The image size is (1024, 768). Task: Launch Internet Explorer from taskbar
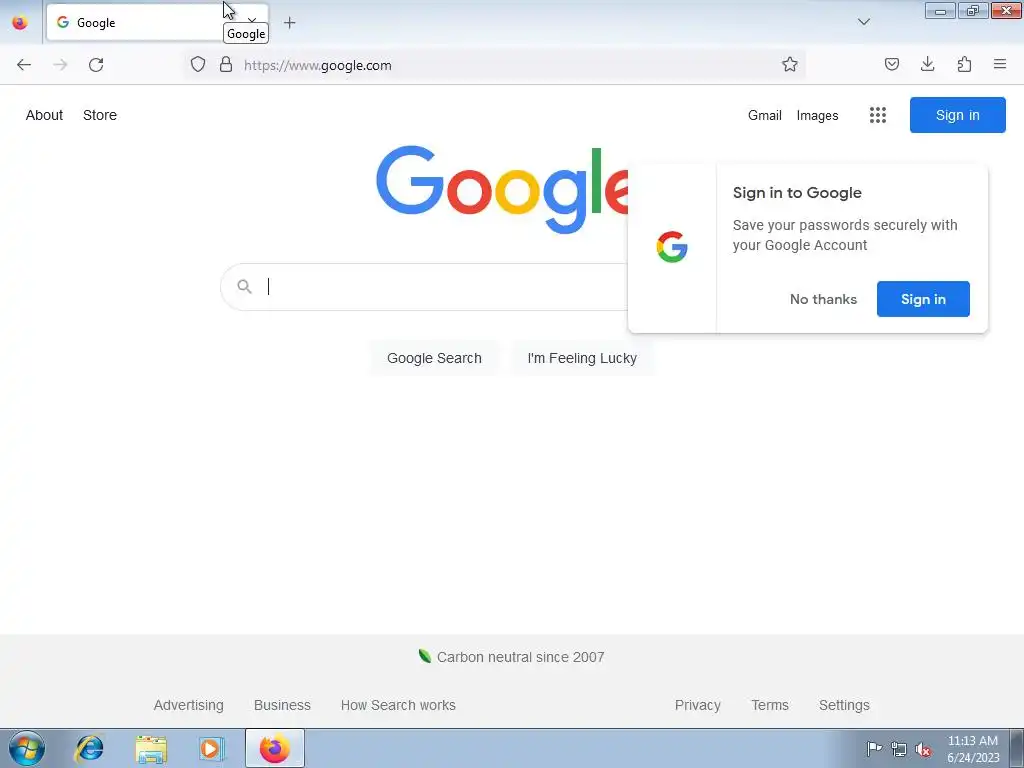pos(89,748)
